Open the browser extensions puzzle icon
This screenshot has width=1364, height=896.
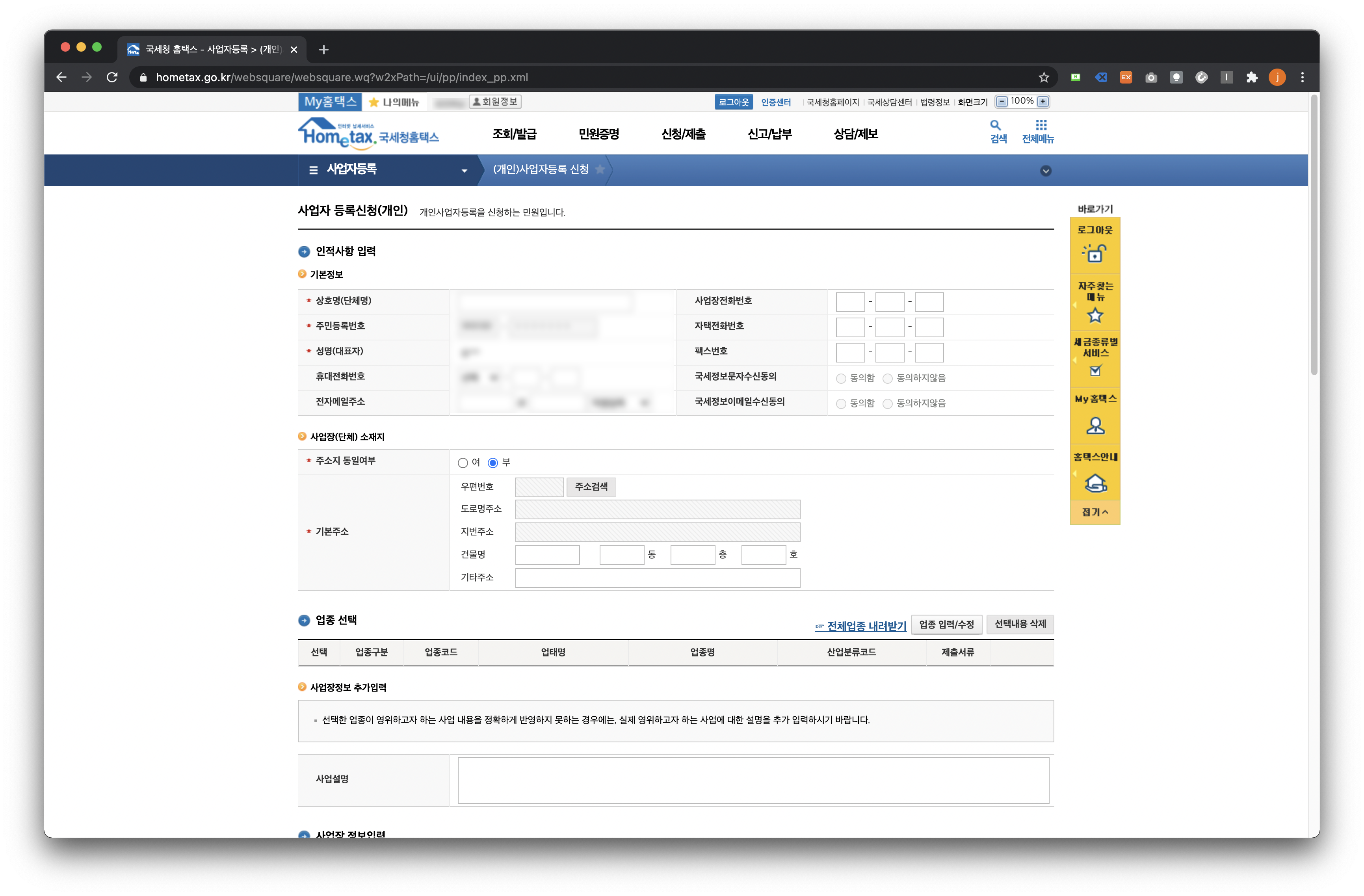(x=1252, y=77)
